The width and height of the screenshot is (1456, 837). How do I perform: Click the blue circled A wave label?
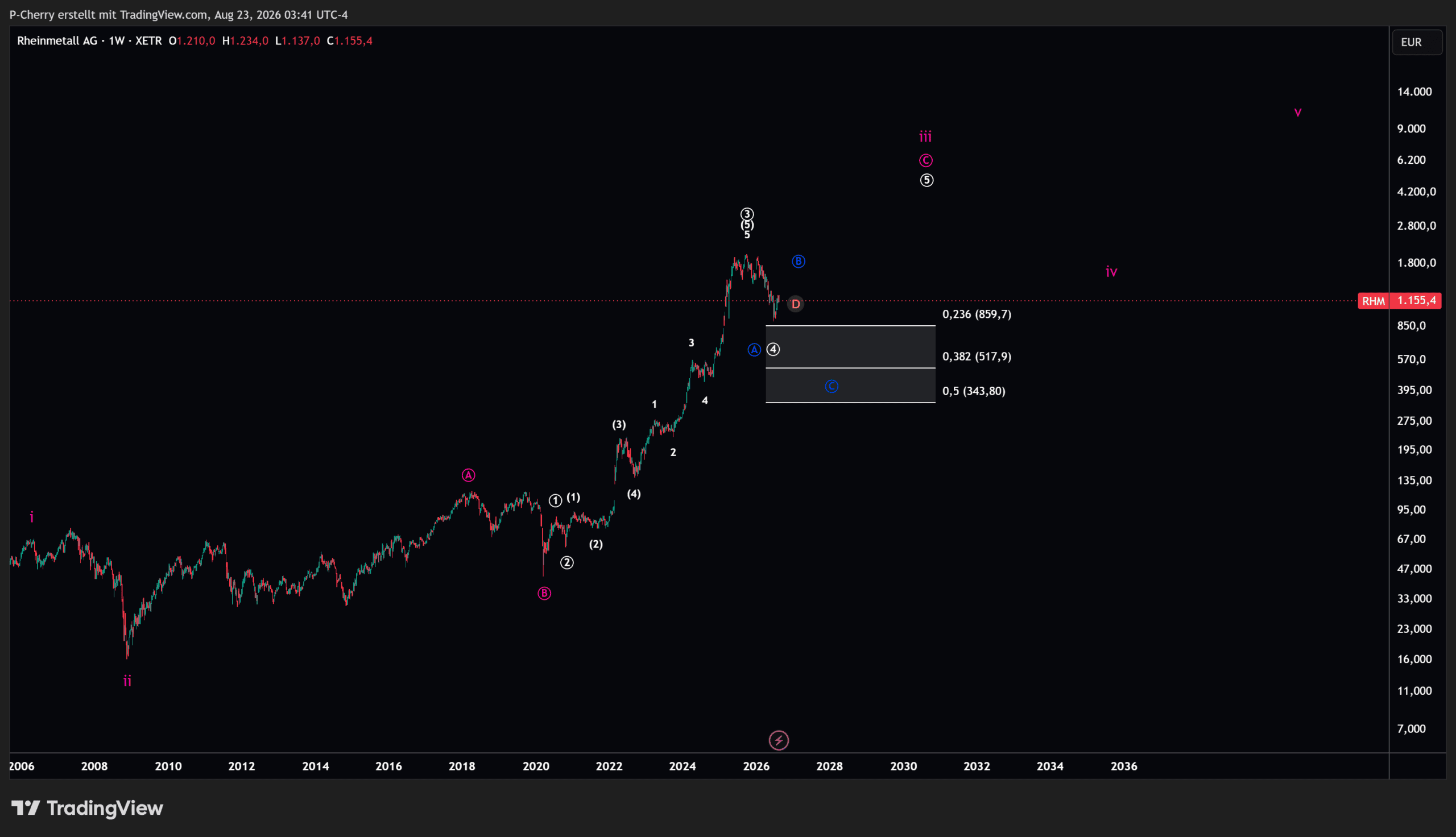[754, 350]
